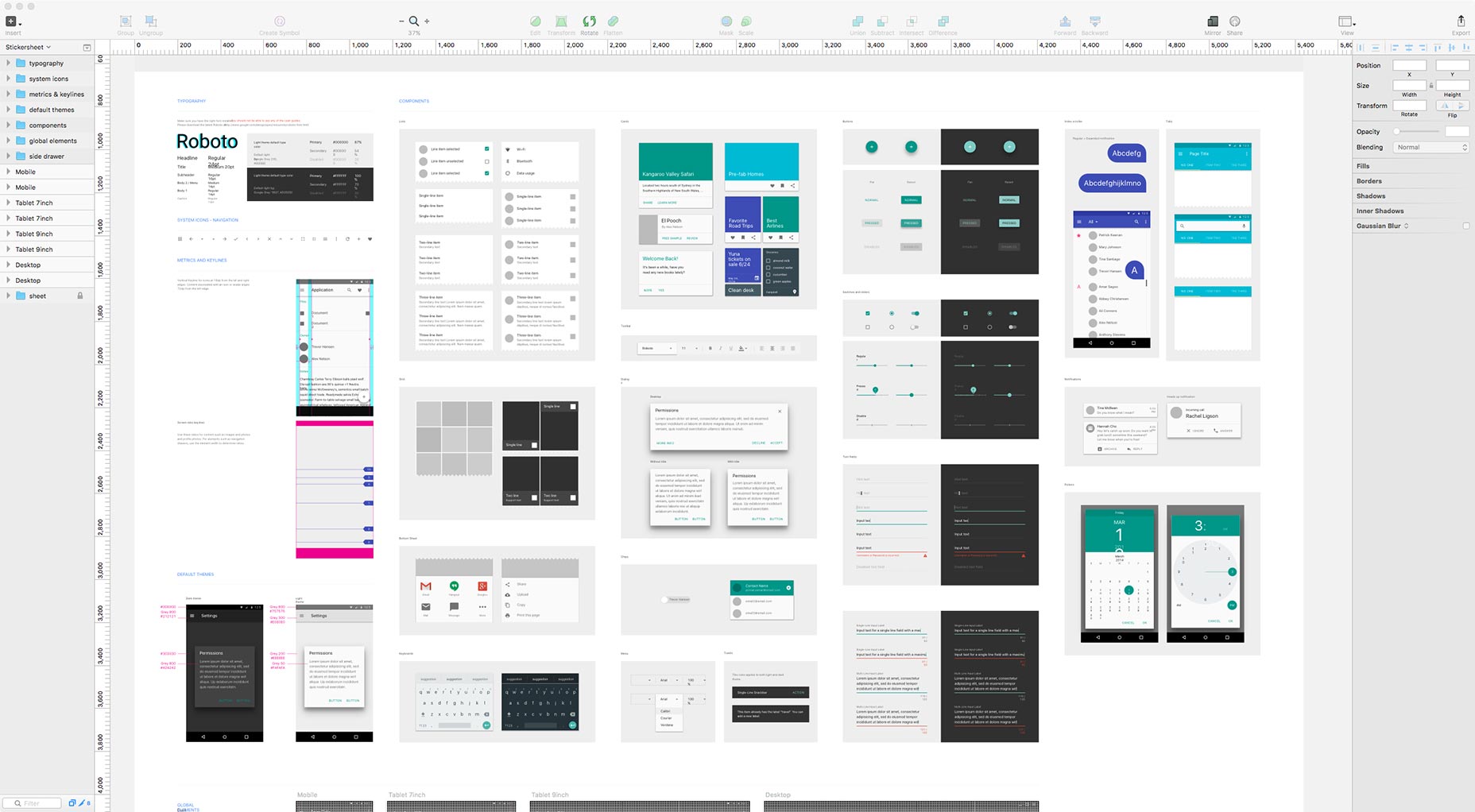Click the Group icon in the toolbar

(x=126, y=21)
